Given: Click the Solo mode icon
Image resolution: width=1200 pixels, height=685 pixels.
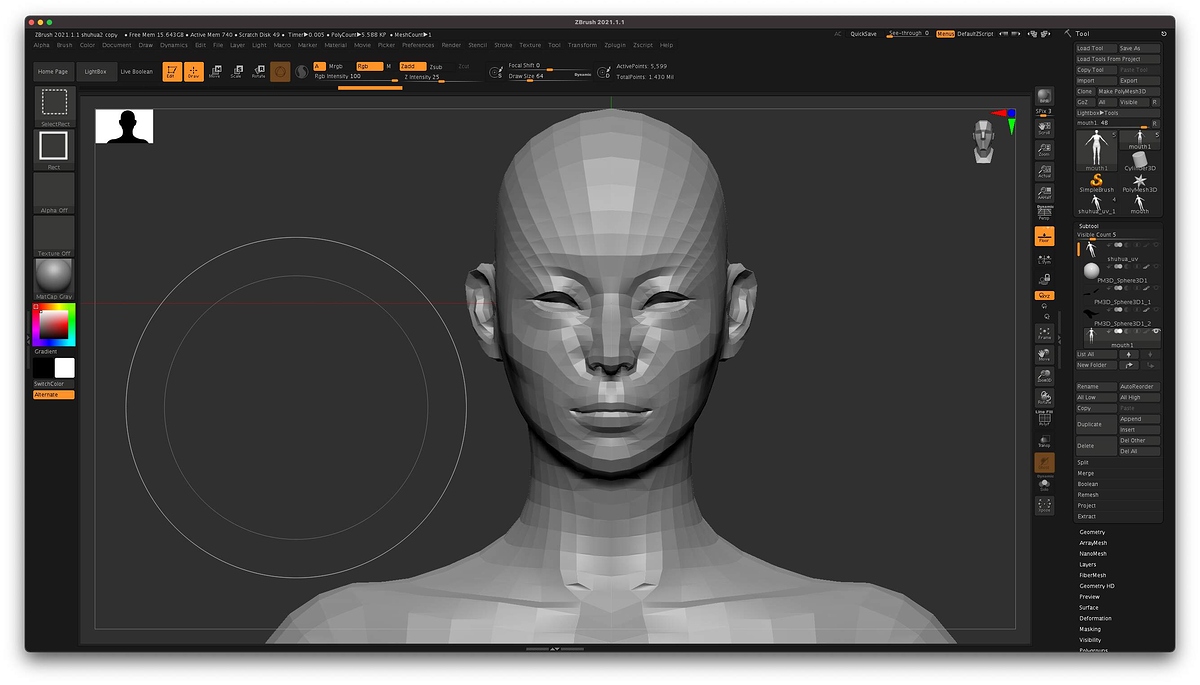Looking at the screenshot, I should tap(1044, 485).
